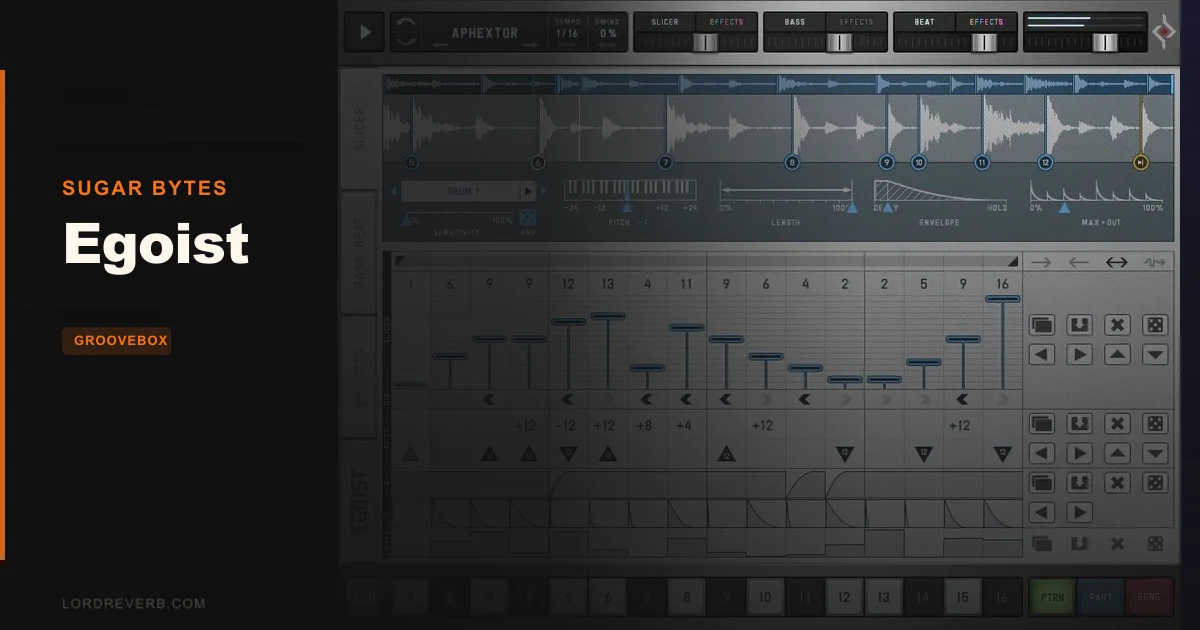This screenshot has width=1200, height=630.
Task: Toggle reverse arrow on step 15
Action: tap(962, 399)
